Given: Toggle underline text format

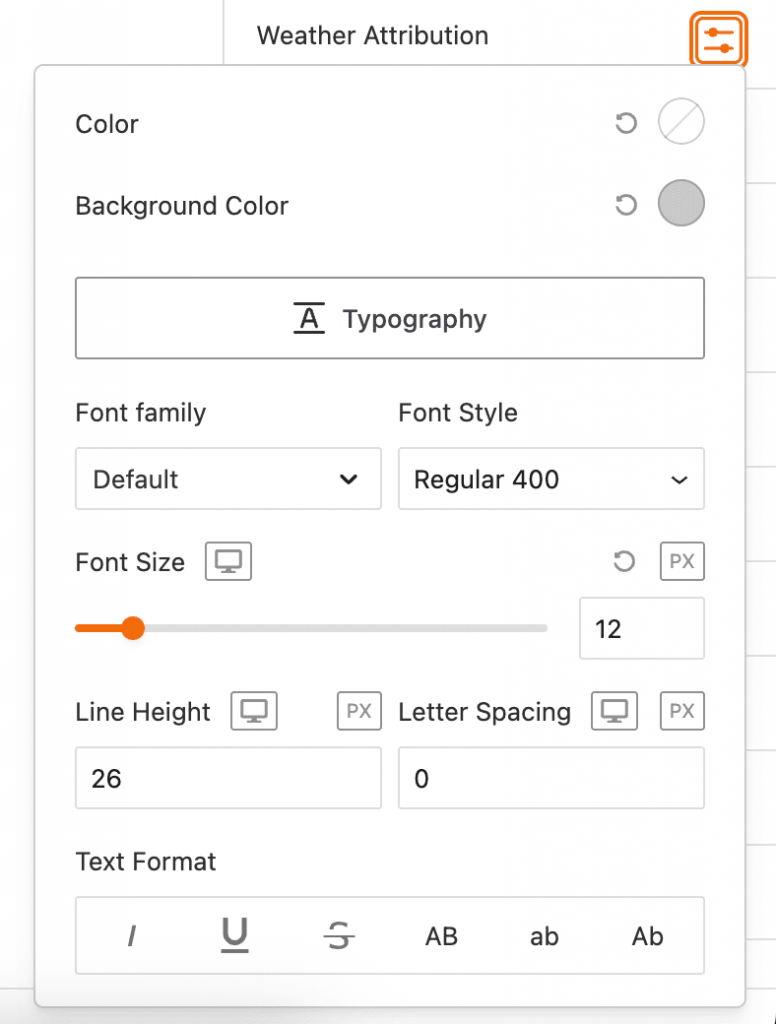Looking at the screenshot, I should pos(234,936).
